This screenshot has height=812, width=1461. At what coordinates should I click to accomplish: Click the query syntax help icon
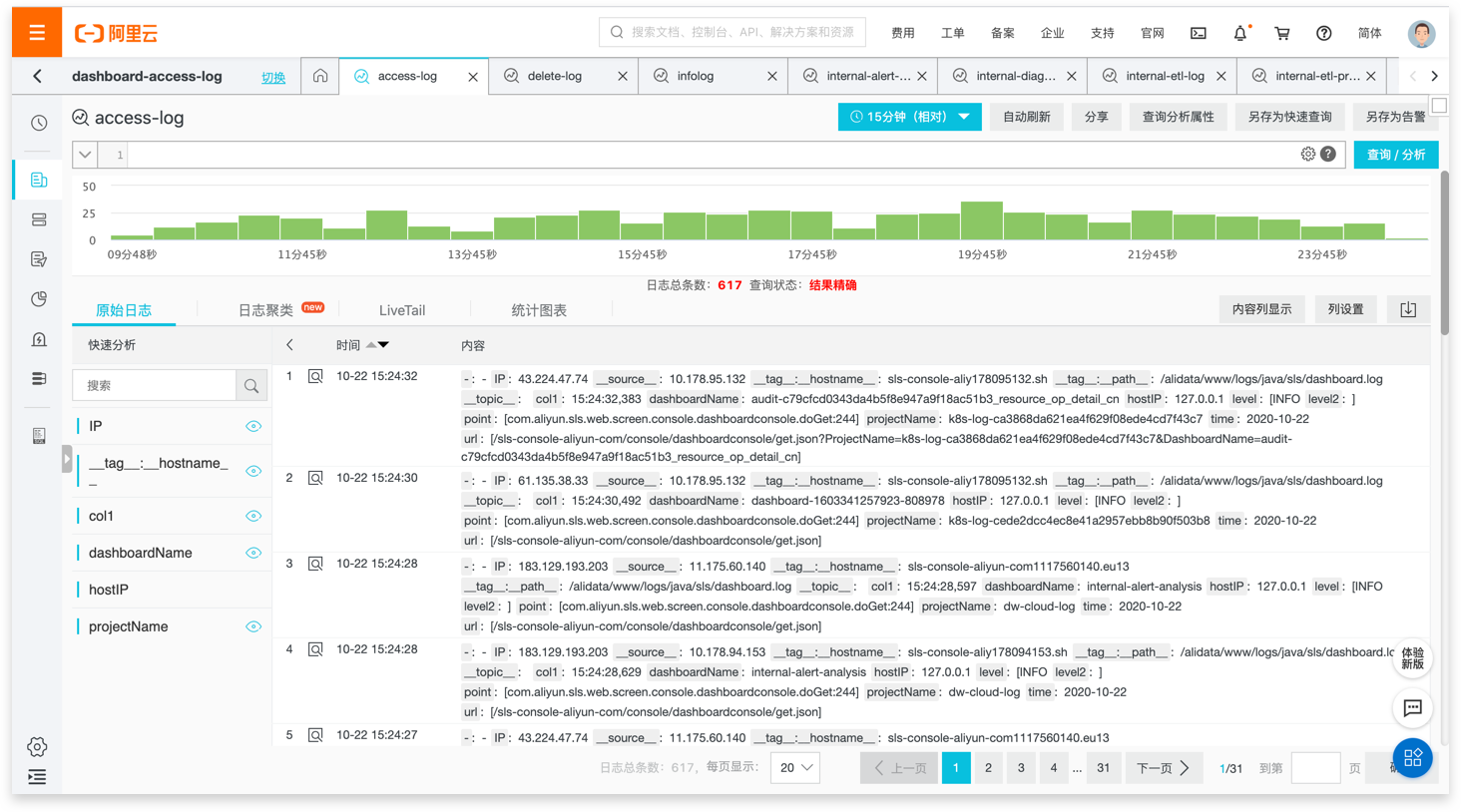(x=1328, y=154)
